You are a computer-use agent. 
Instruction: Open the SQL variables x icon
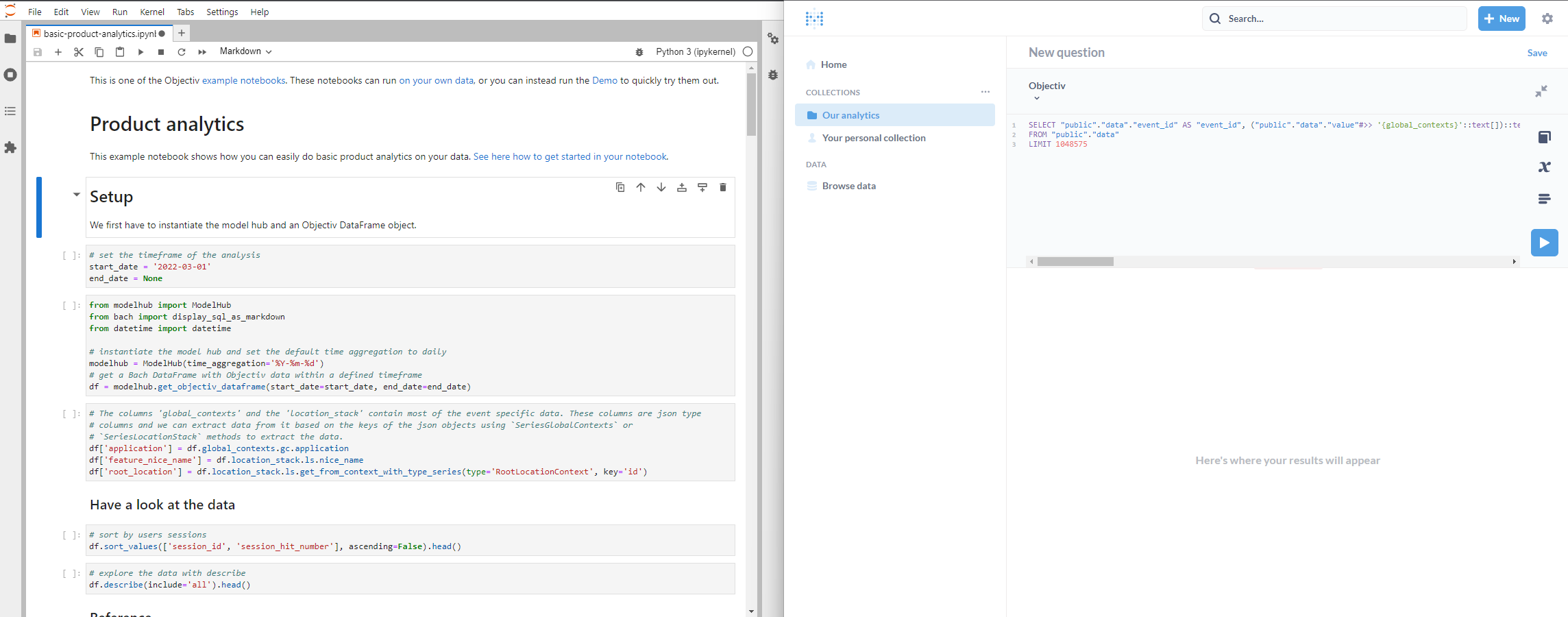click(1545, 167)
